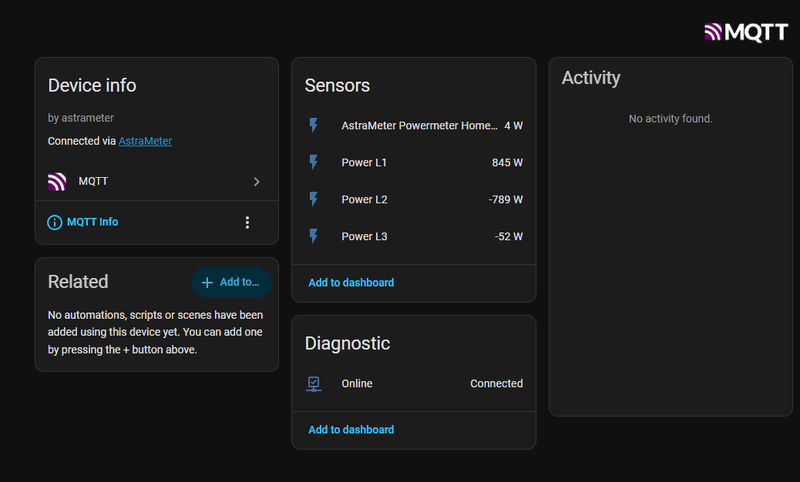Viewport: 800px width, 482px height.
Task: Click the MQTT brand logo at top right
Action: (746, 33)
